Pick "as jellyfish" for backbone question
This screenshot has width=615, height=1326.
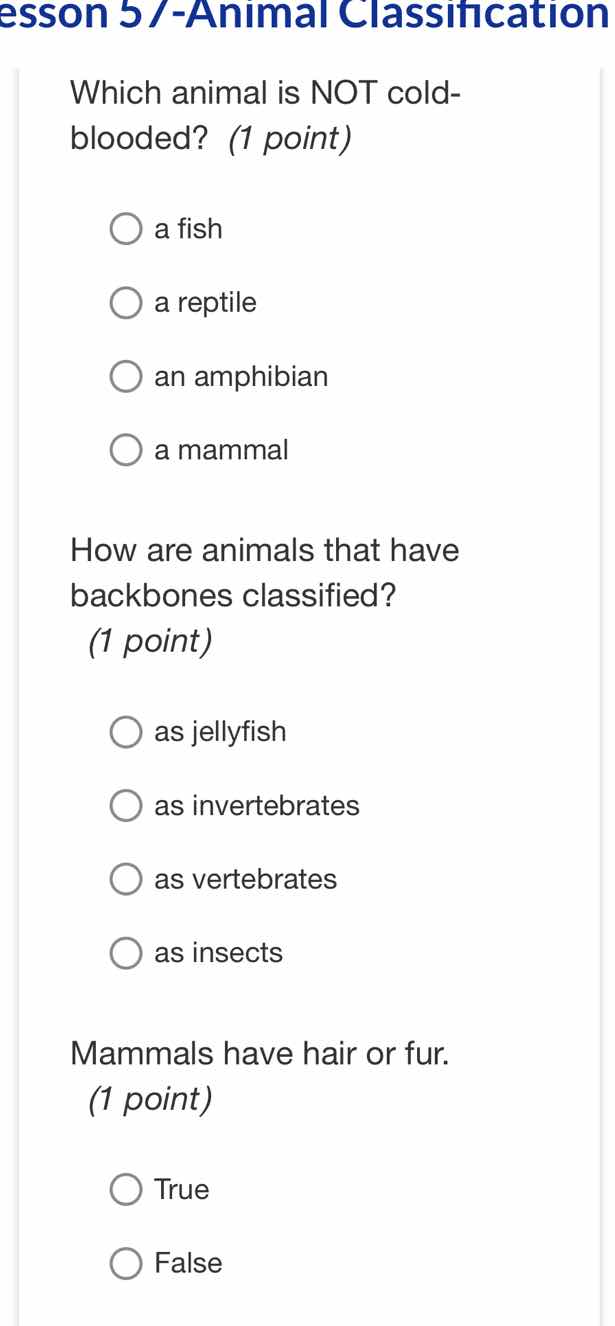(x=125, y=731)
